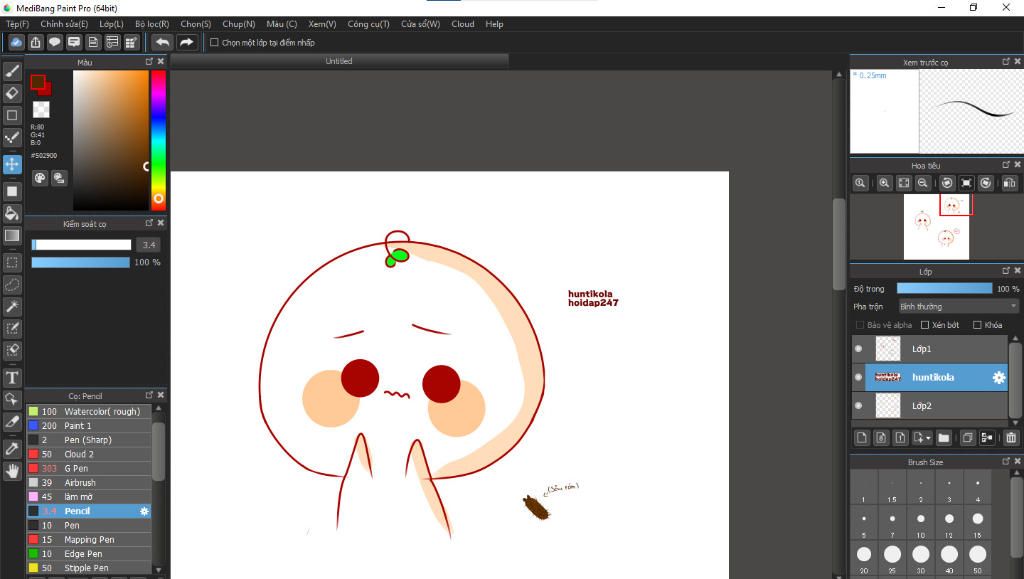
Task: Click the transparent color swatch
Action: 41,109
